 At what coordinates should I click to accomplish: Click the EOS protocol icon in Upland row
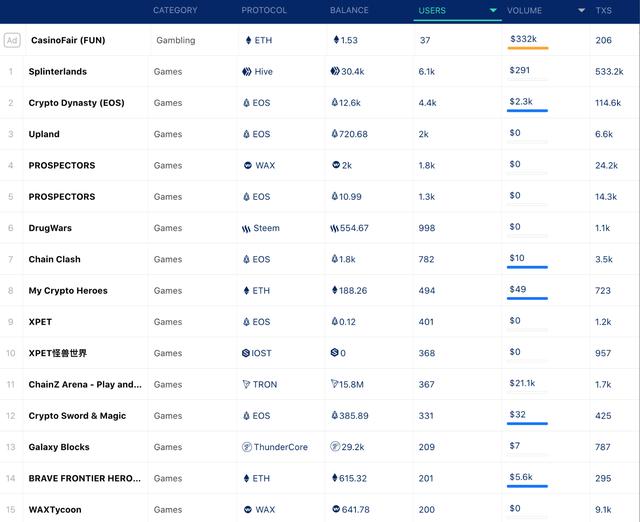pos(246,134)
